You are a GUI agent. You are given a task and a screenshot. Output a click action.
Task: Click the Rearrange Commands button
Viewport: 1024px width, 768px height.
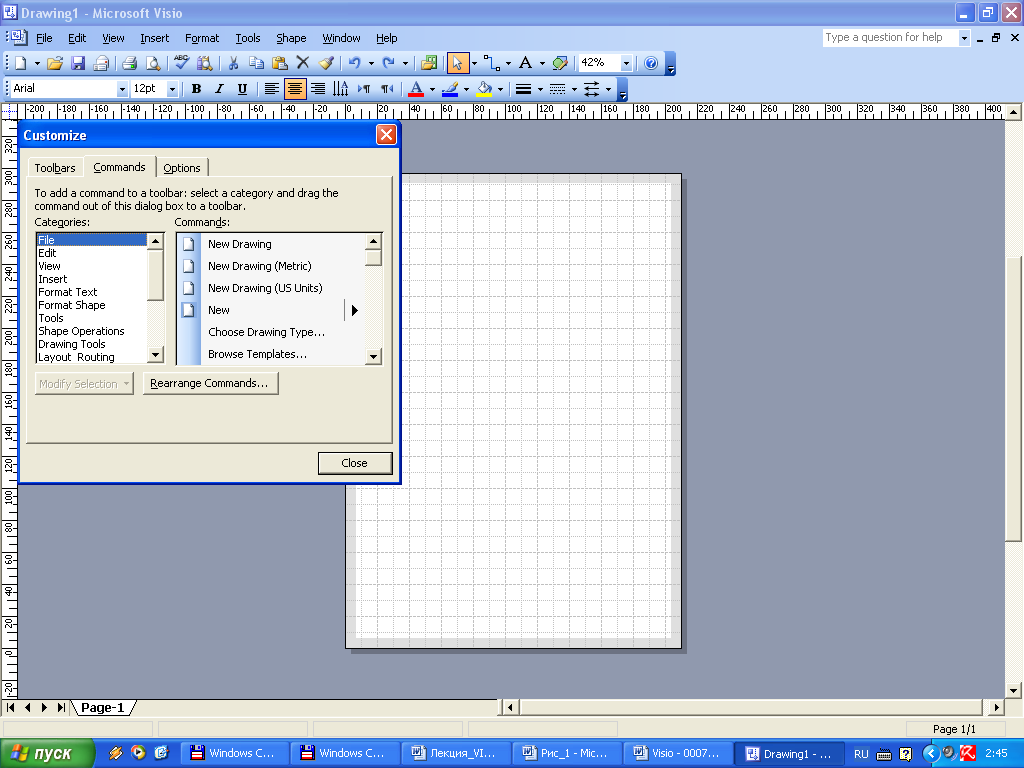pyautogui.click(x=210, y=383)
